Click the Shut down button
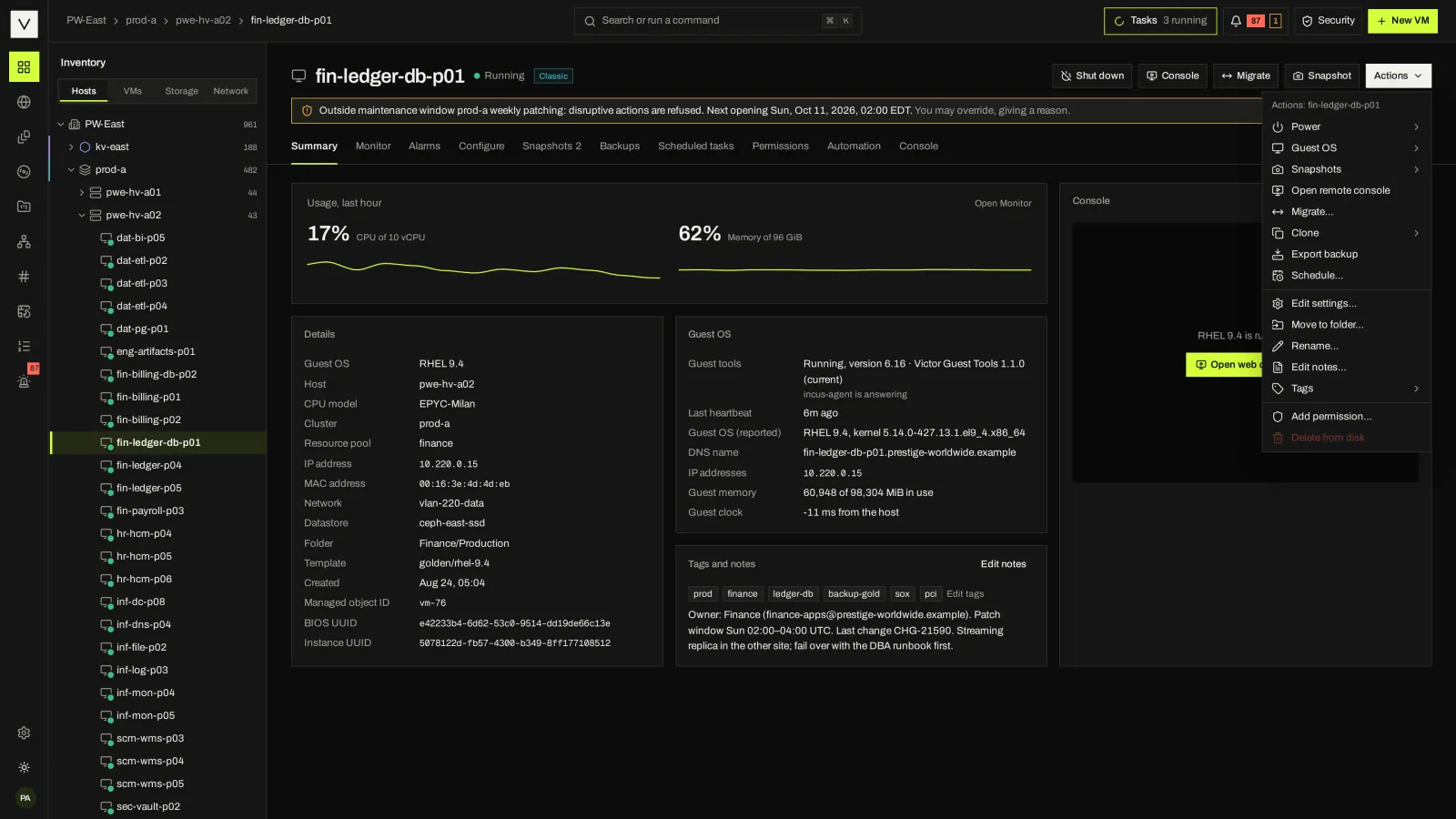Screen dimensions: 1456x819 click(x=1091, y=76)
